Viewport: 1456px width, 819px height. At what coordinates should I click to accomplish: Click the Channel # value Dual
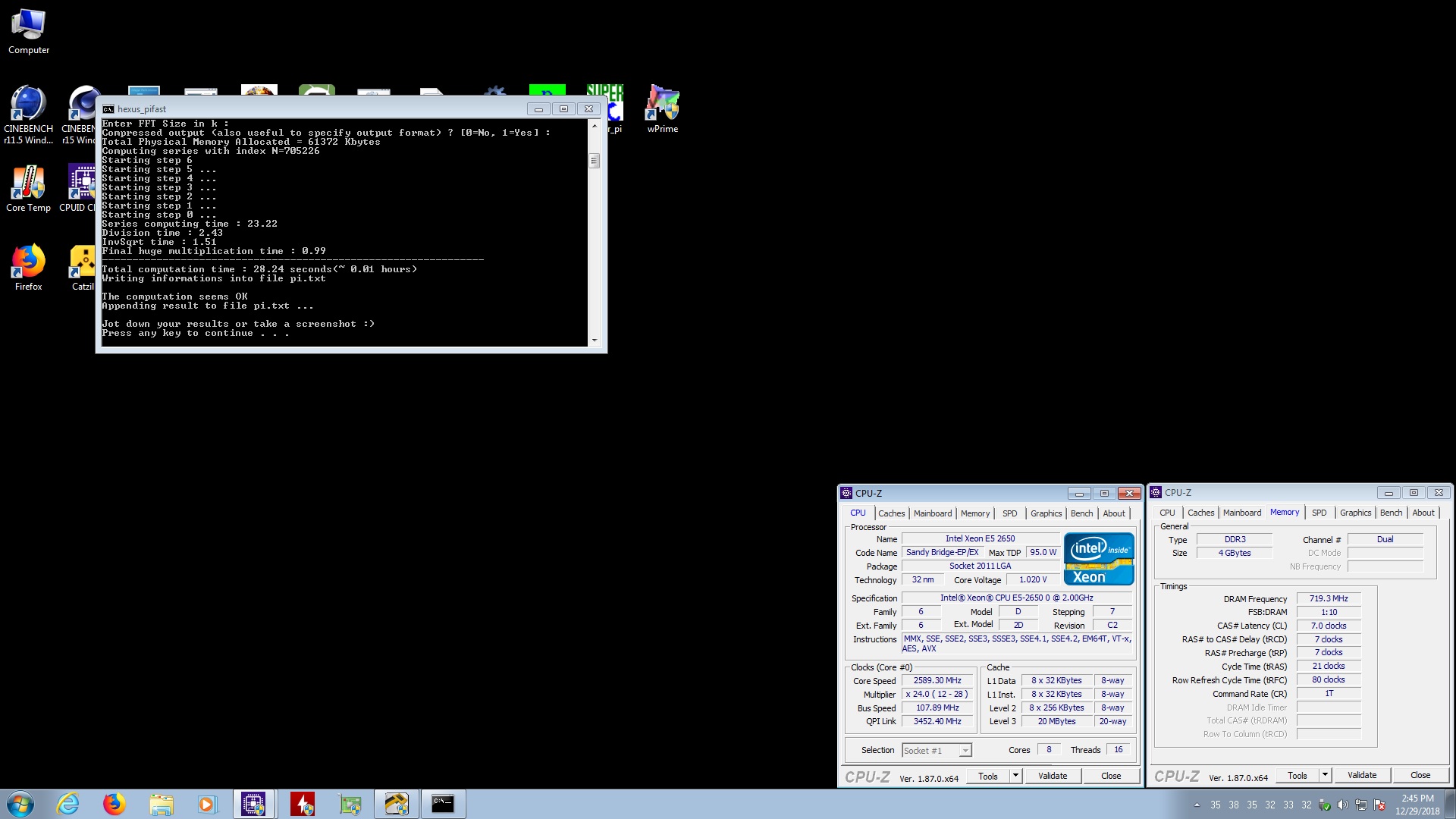tap(1385, 539)
